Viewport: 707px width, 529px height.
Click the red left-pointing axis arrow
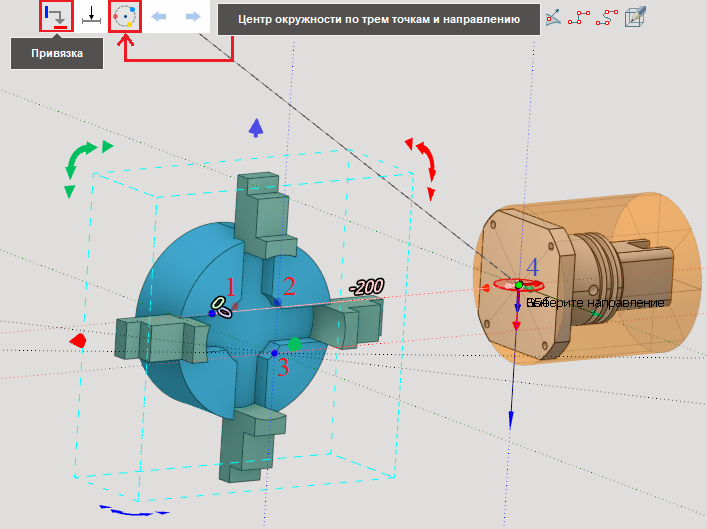click(x=78, y=341)
